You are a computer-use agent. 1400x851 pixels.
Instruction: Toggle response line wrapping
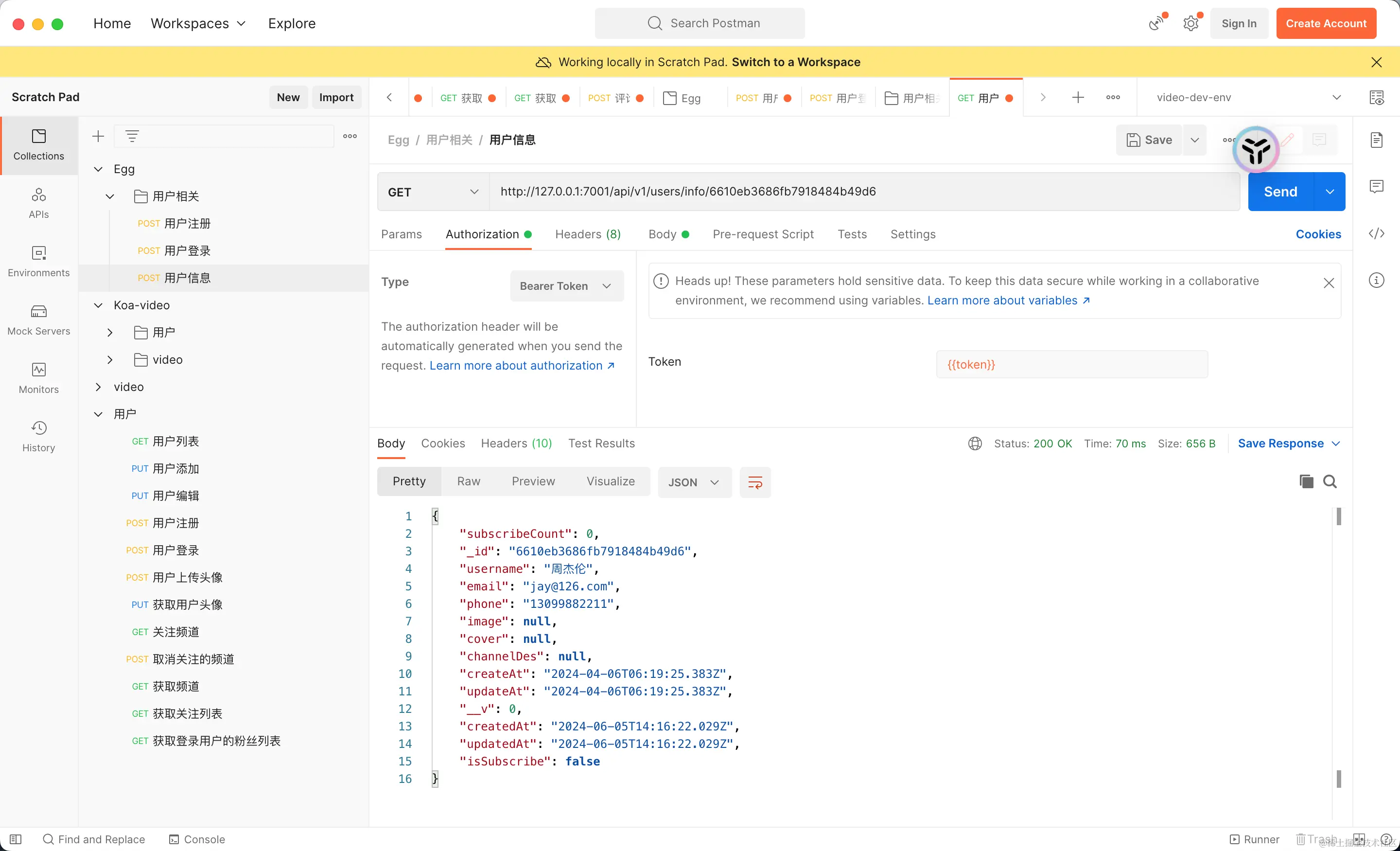click(x=754, y=482)
